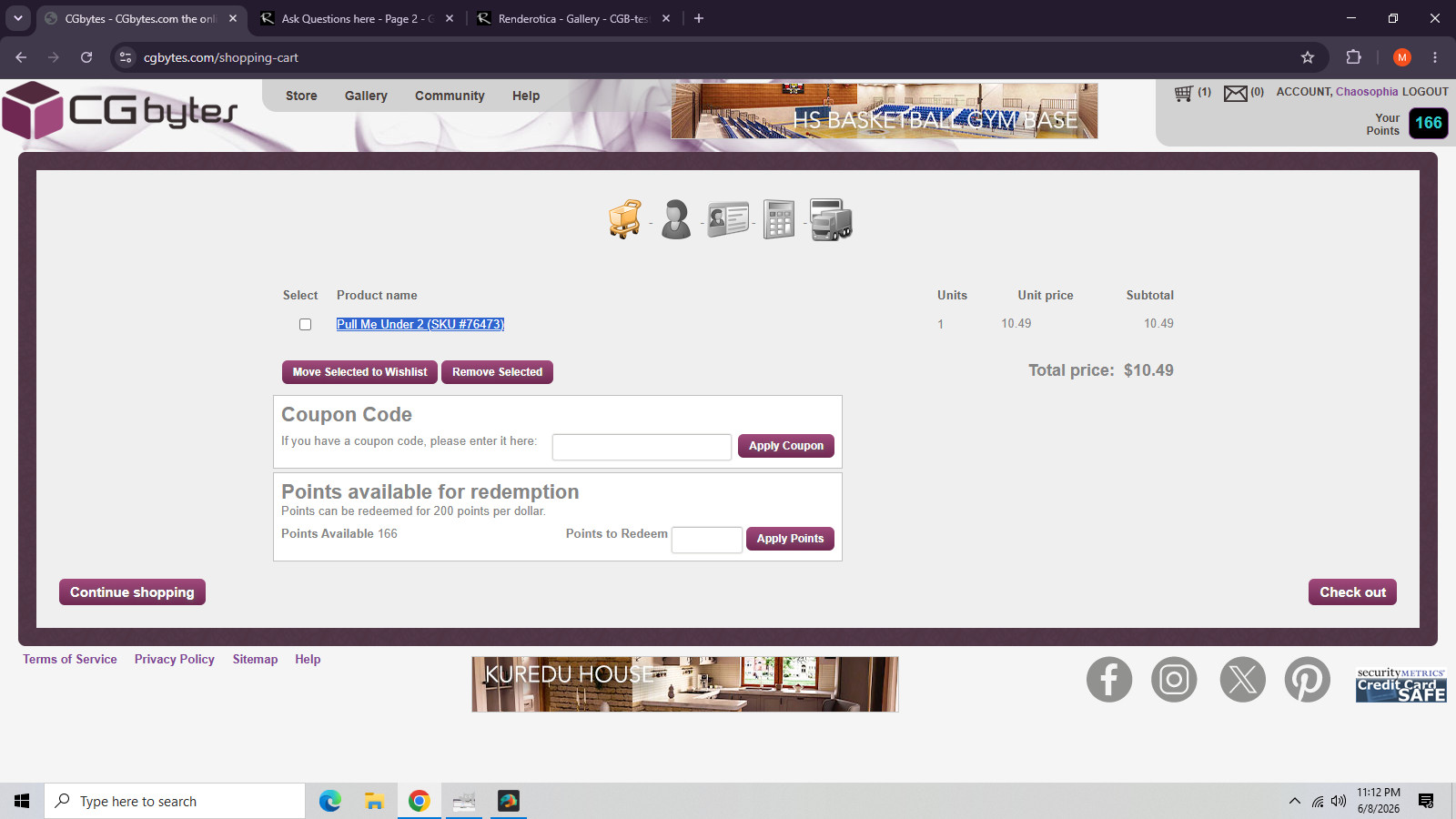Screen dimensions: 1456x819
Task: Open the browser extensions puzzle icon
Action: tap(1353, 57)
